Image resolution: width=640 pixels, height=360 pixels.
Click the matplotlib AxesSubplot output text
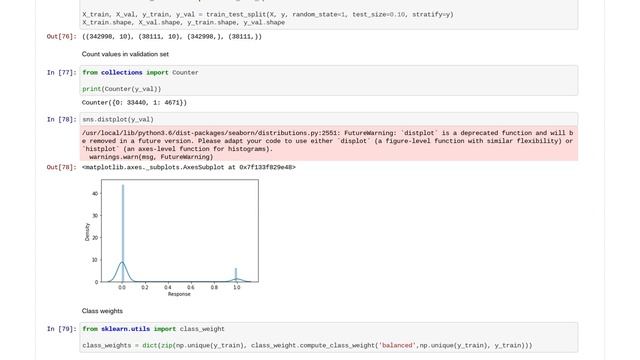189,167
